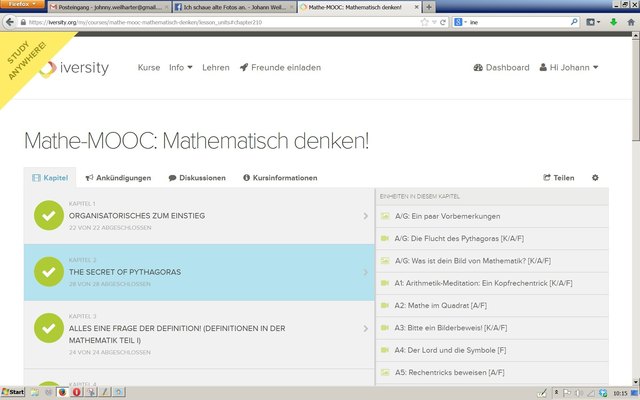This screenshot has height=400, width=640.
Task: Click the iversity logo
Action: [75, 68]
